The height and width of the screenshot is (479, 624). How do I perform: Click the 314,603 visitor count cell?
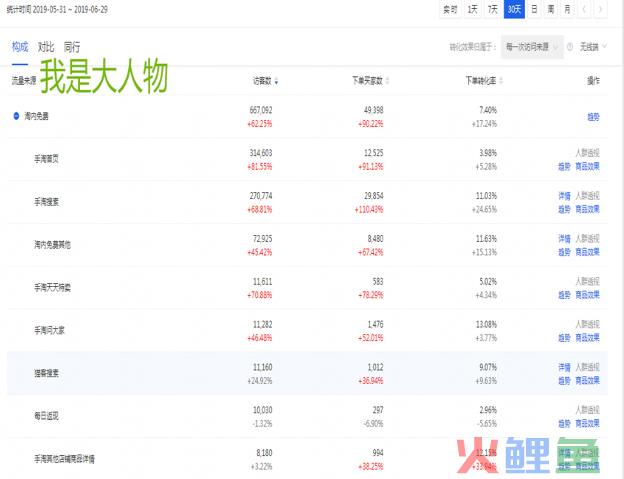click(261, 153)
